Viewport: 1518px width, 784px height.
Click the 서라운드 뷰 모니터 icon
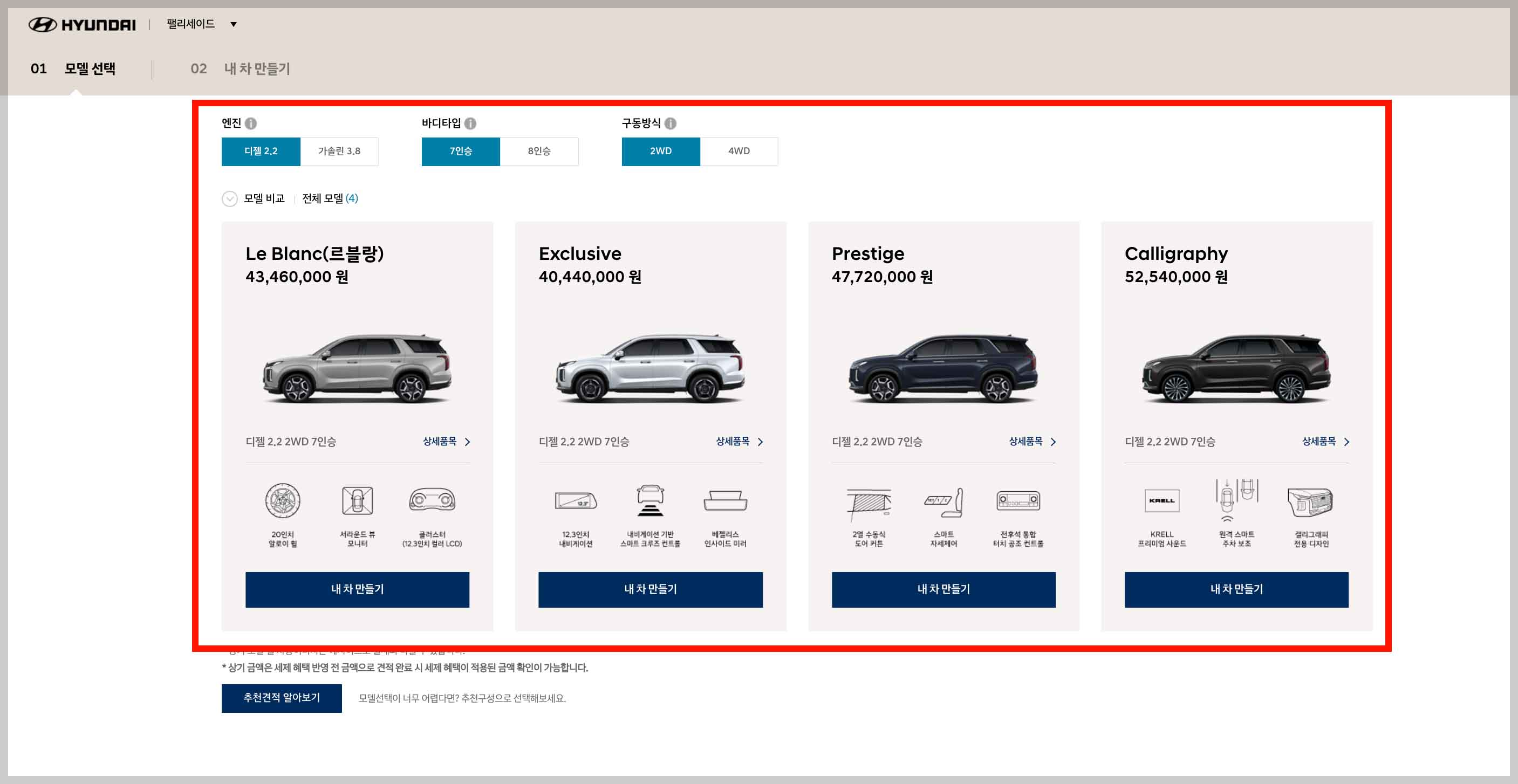point(357,501)
